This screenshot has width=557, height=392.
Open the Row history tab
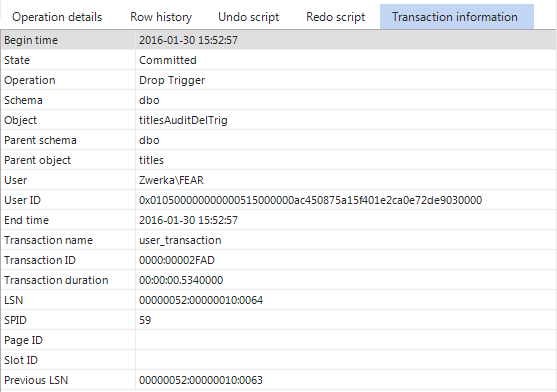161,17
